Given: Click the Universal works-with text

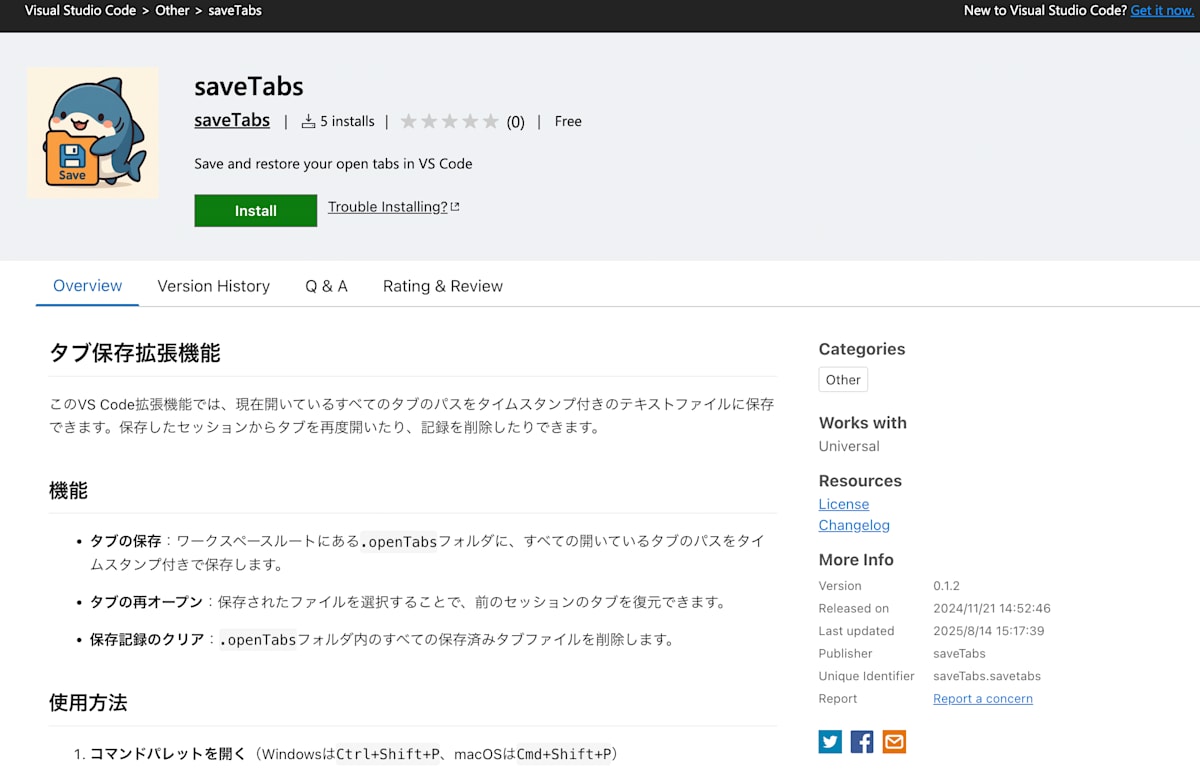Looking at the screenshot, I should click(x=849, y=446).
